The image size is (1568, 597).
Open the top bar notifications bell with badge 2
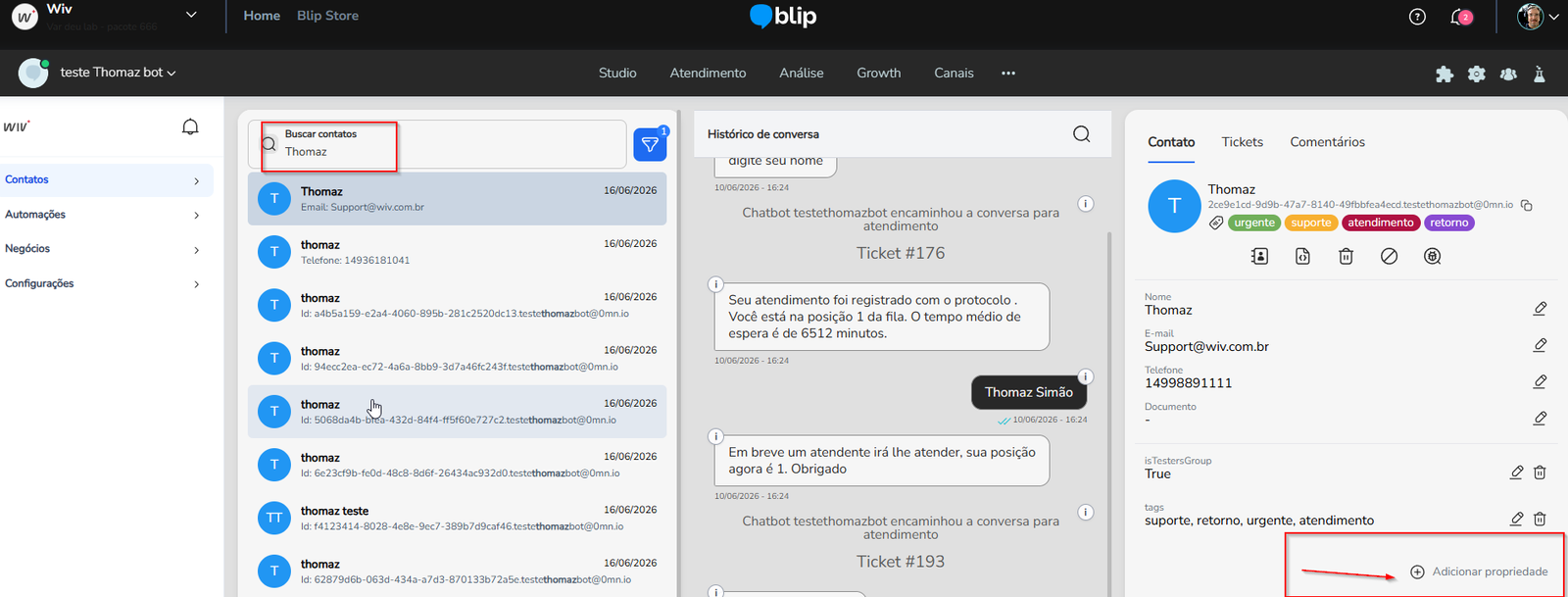pos(1461,17)
